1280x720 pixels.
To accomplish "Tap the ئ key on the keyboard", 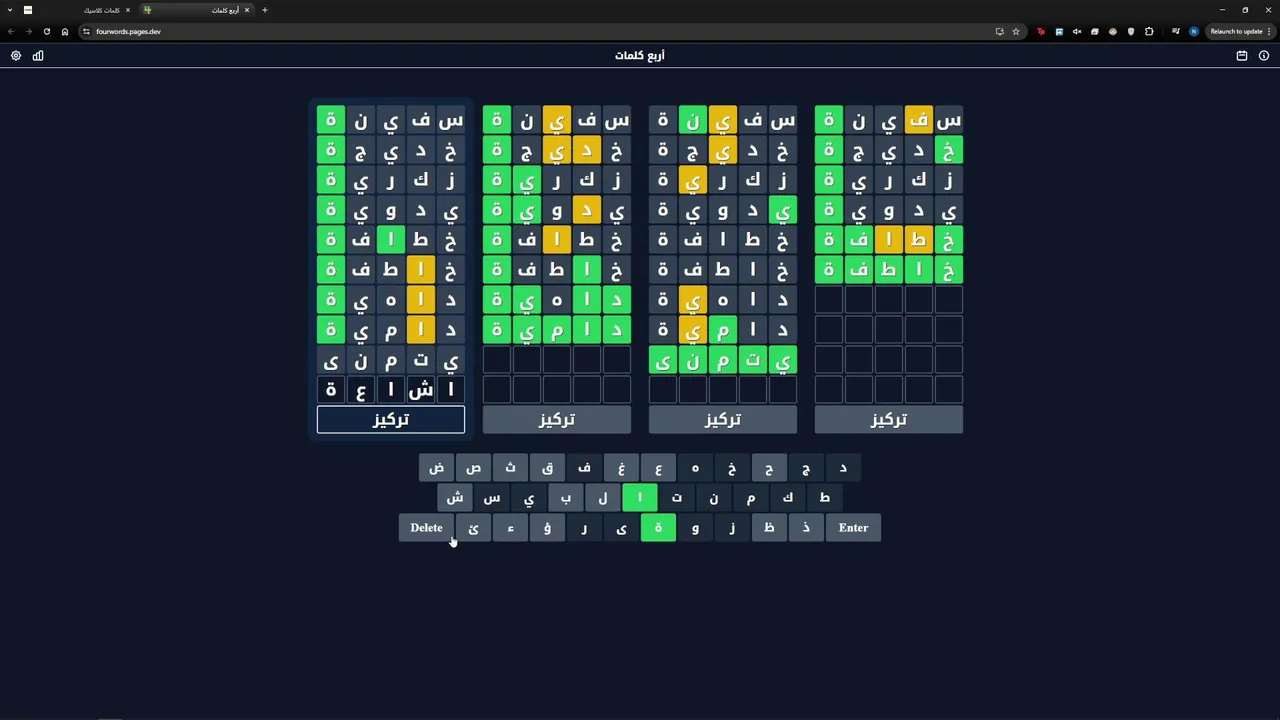I will 473,528.
